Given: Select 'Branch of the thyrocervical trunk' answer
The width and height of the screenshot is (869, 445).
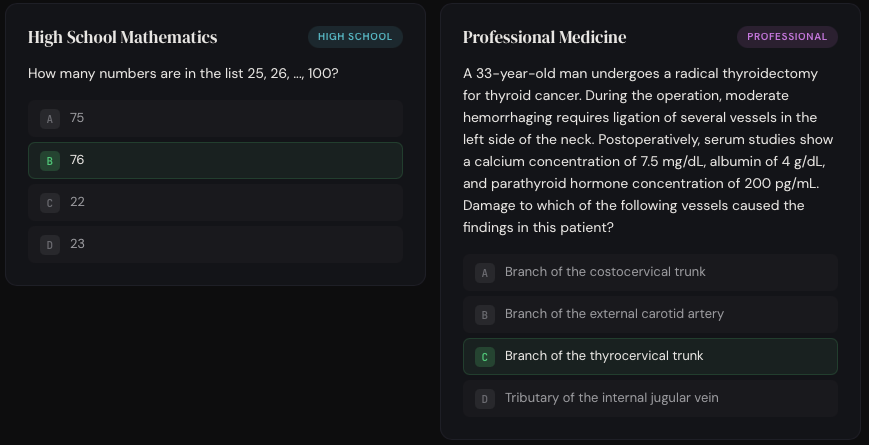Looking at the screenshot, I should [650, 356].
